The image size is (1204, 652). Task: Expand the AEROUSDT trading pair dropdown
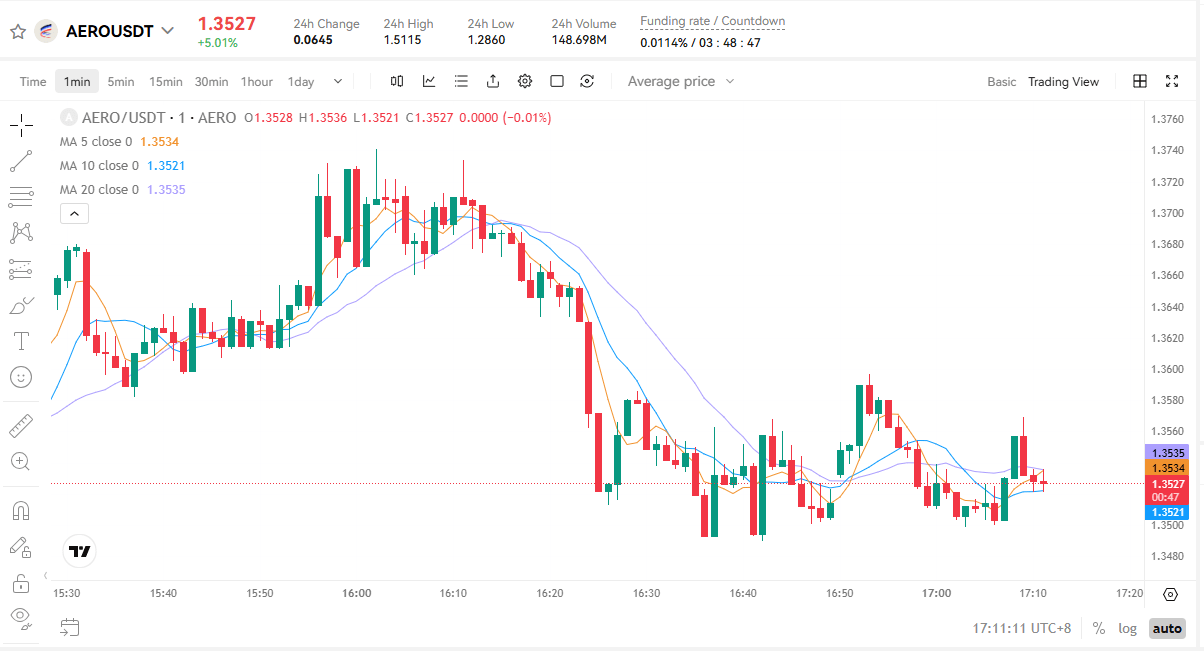167,31
